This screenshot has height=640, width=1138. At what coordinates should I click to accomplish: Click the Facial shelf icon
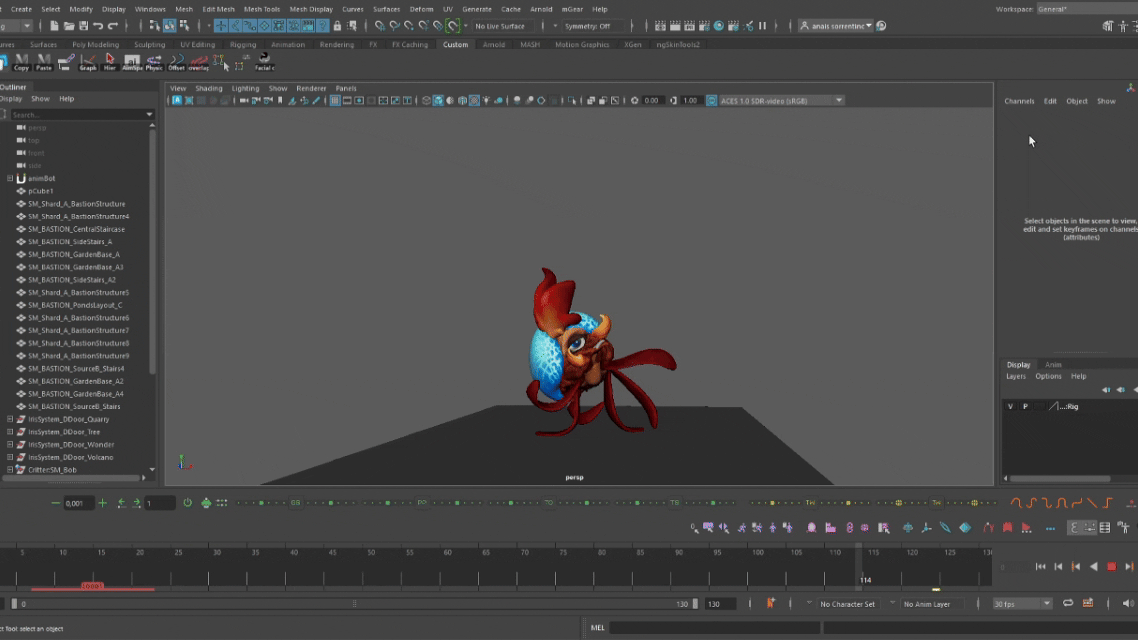tap(264, 62)
